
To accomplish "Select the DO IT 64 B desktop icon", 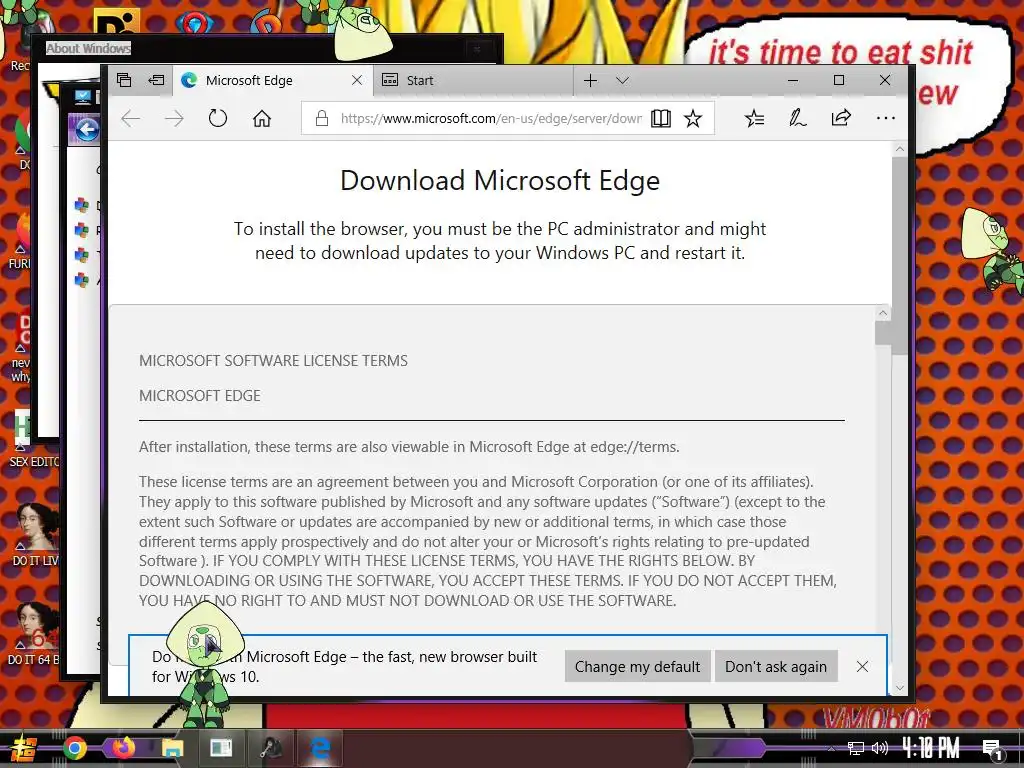I will tap(33, 635).
